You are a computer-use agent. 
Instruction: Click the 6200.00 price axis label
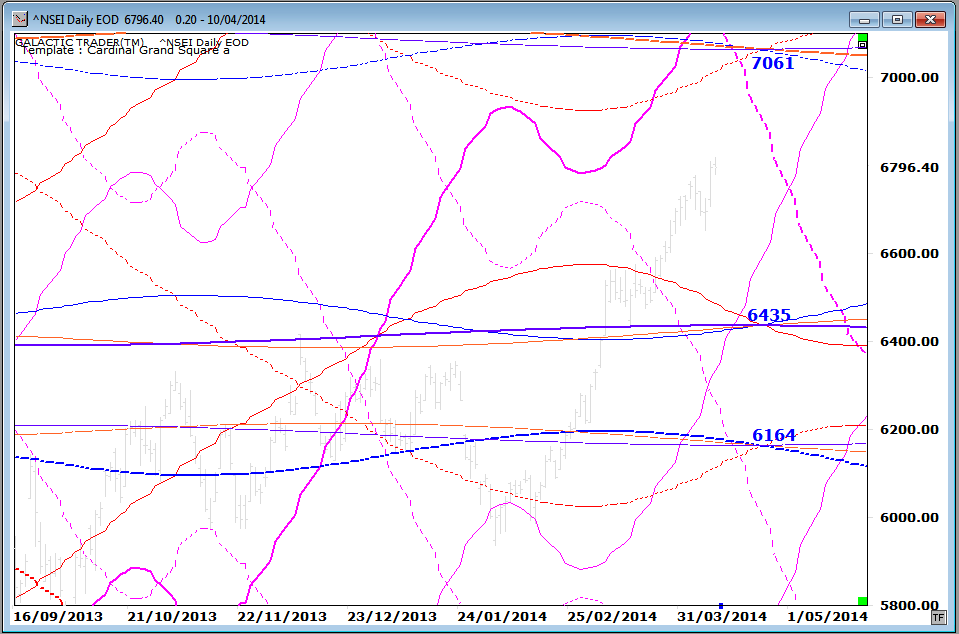coord(909,430)
